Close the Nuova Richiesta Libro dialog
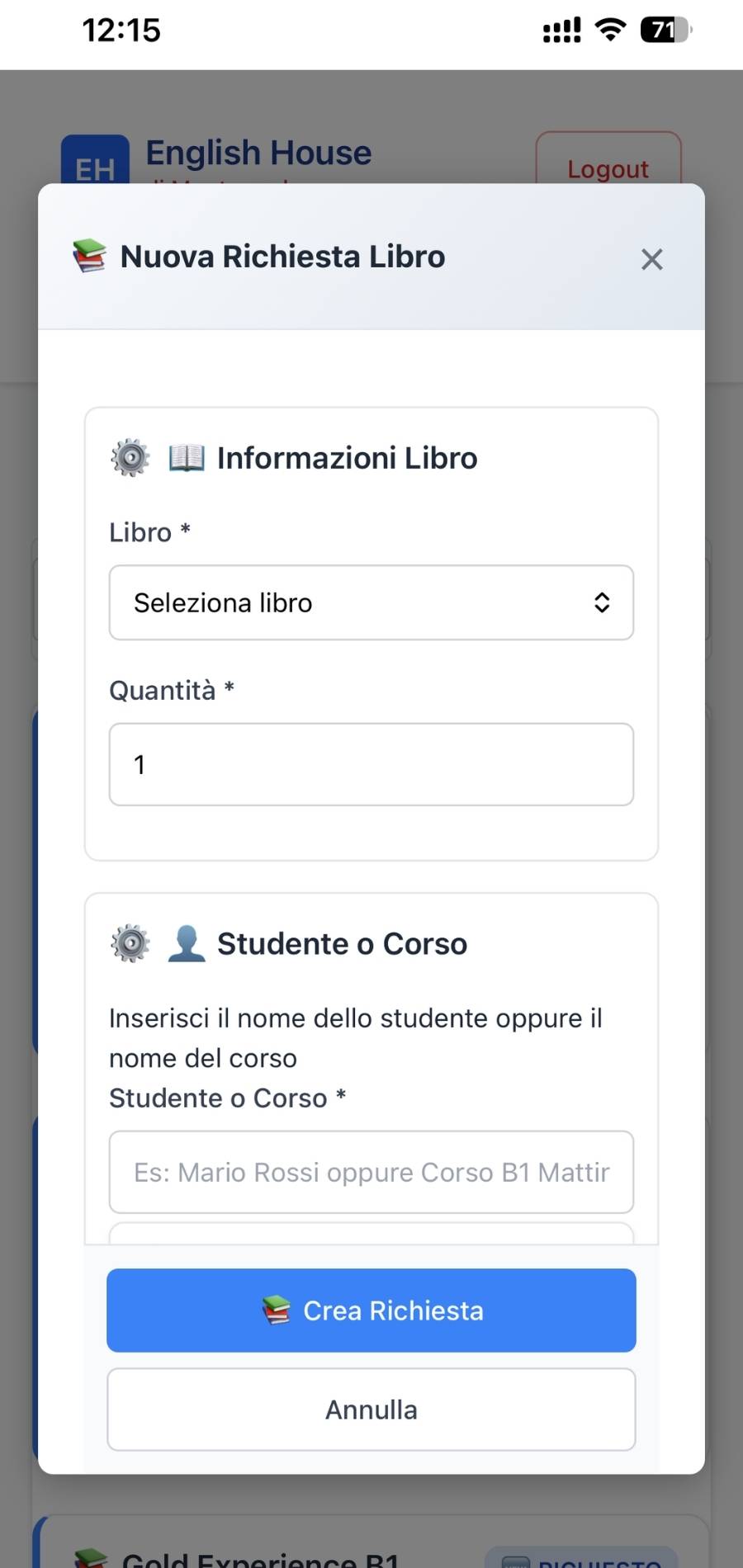Image resolution: width=743 pixels, height=1568 pixels. (x=652, y=259)
